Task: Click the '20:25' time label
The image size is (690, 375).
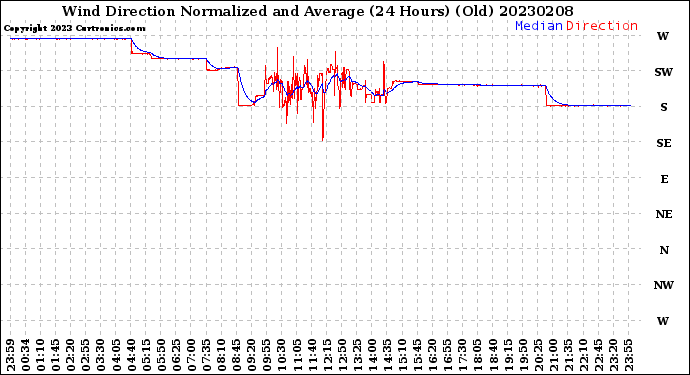Action: click(537, 355)
